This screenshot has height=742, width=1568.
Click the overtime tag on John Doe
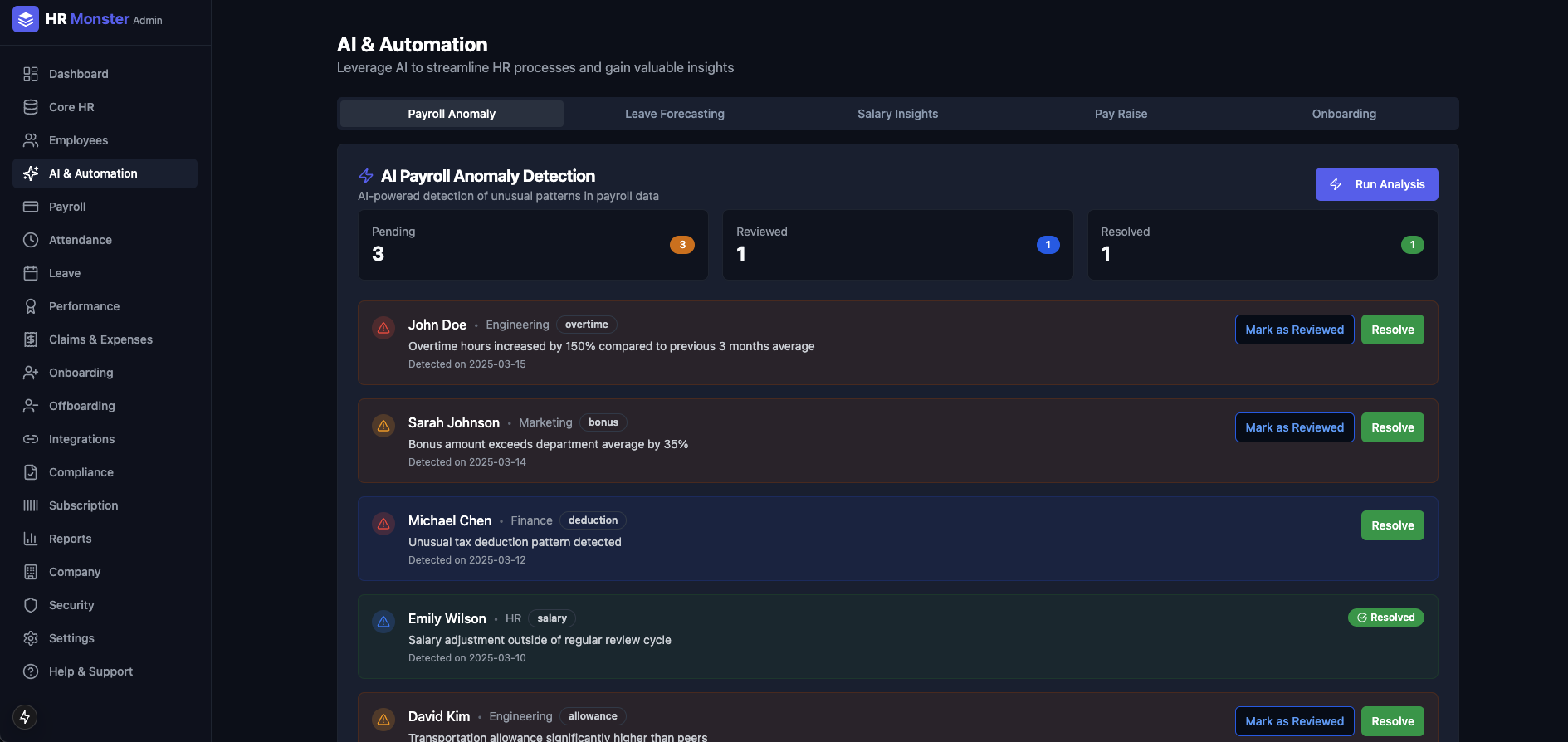(586, 325)
